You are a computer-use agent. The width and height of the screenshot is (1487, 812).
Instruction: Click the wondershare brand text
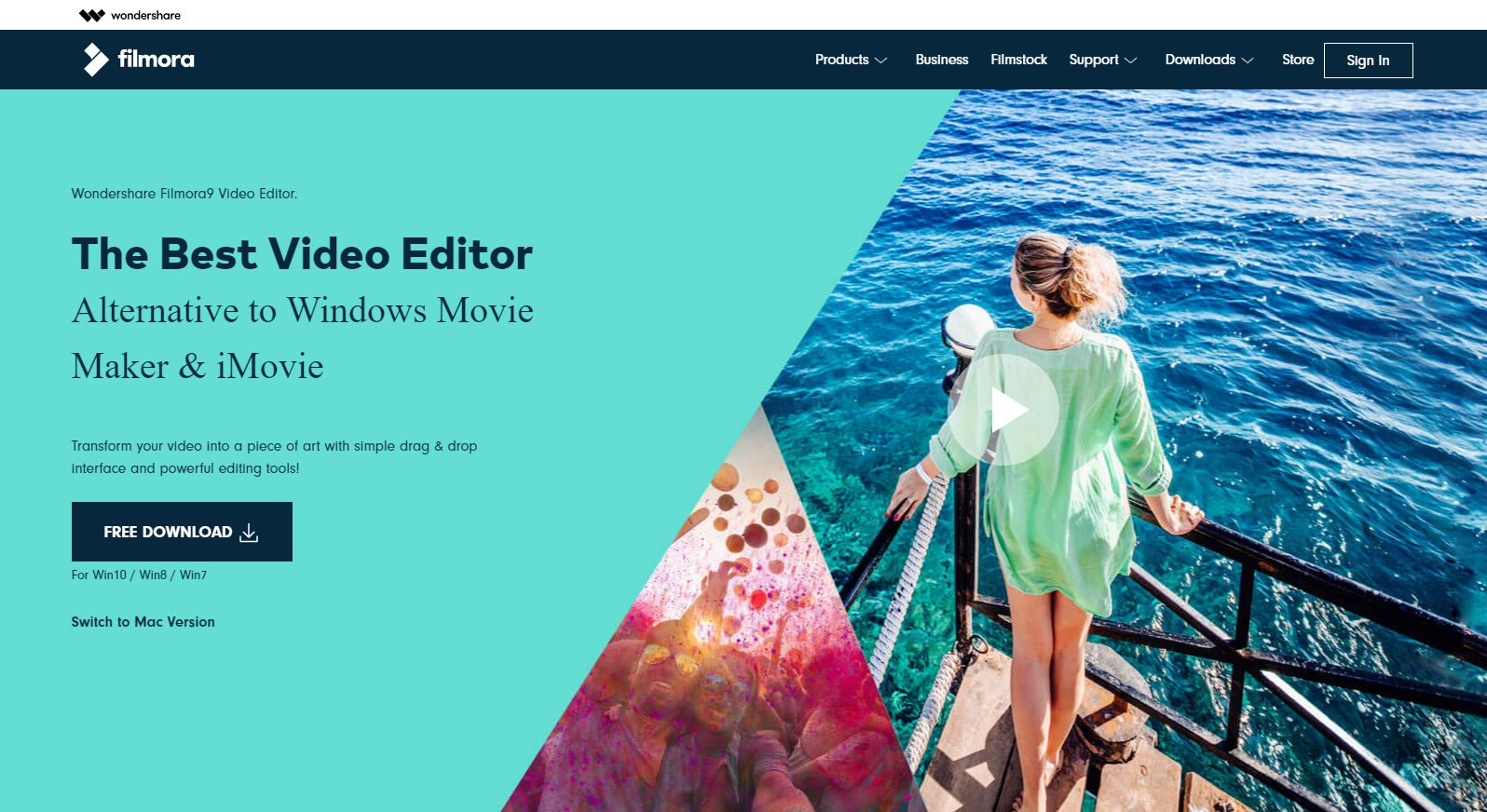(x=145, y=15)
